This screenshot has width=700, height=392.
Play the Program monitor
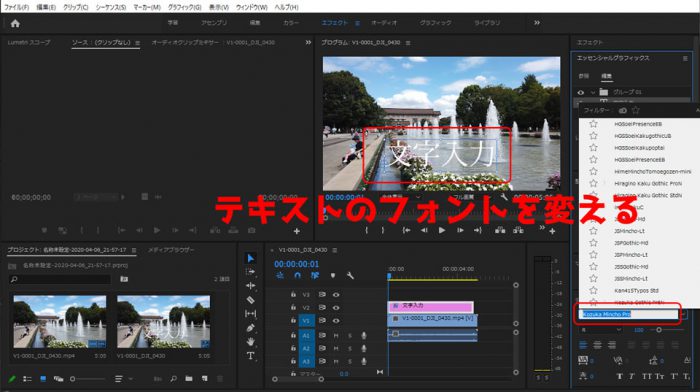pos(442,230)
